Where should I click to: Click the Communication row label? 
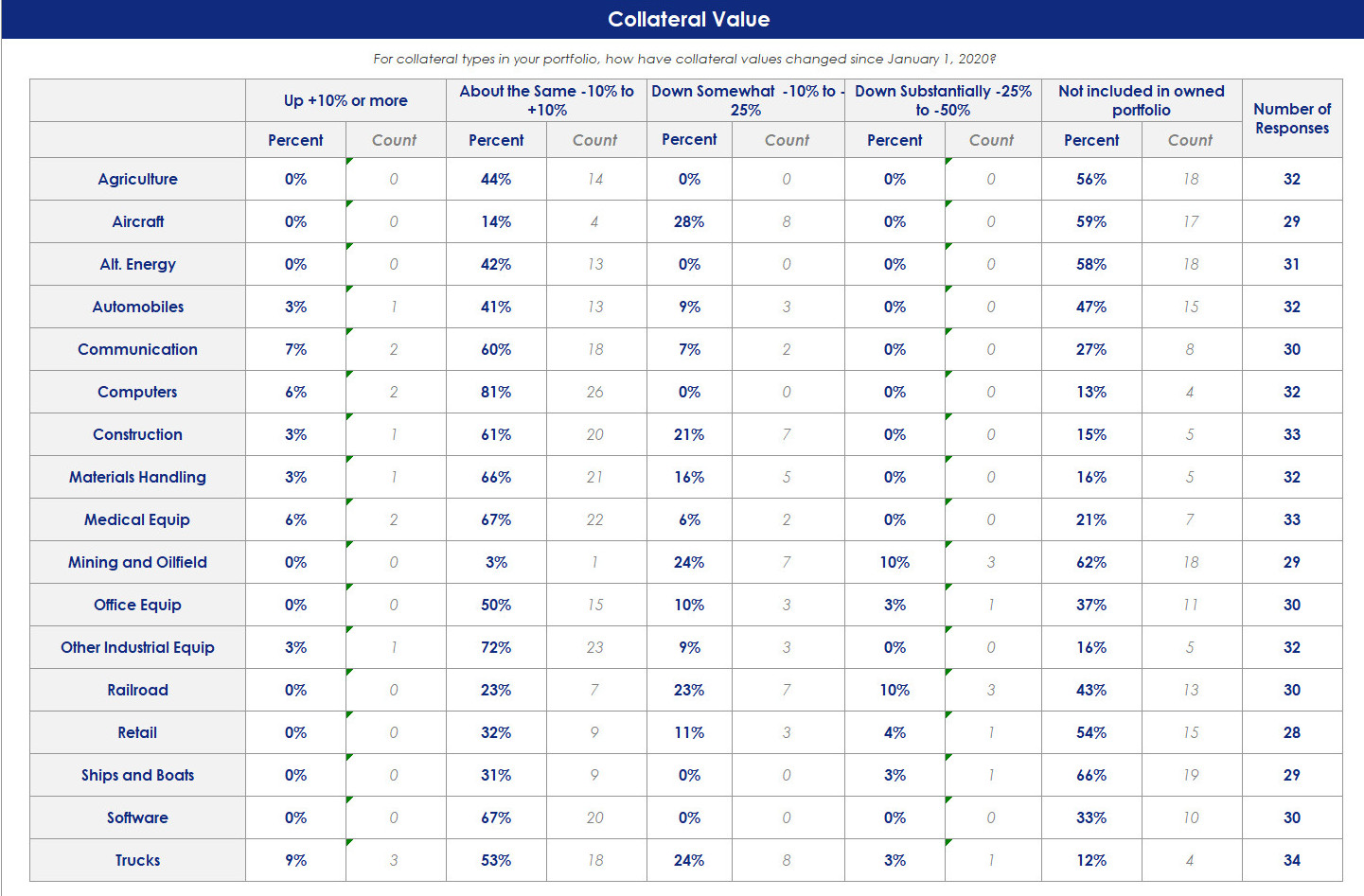tap(137, 349)
